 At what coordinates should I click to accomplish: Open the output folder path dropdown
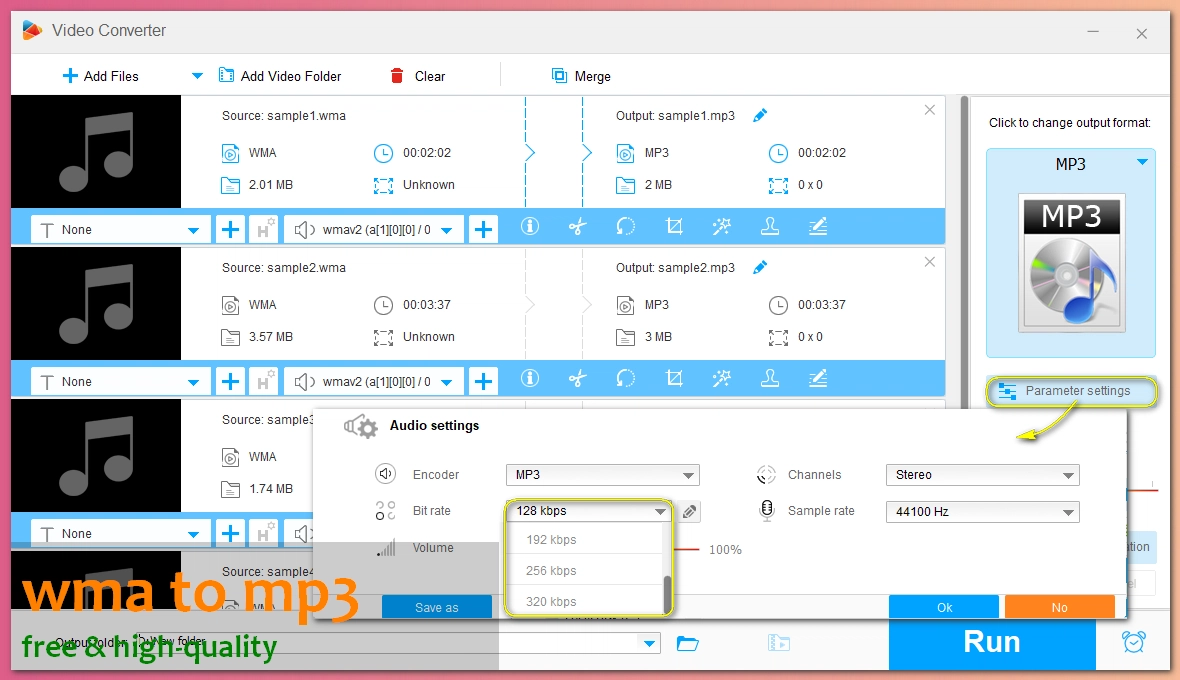[x=649, y=643]
